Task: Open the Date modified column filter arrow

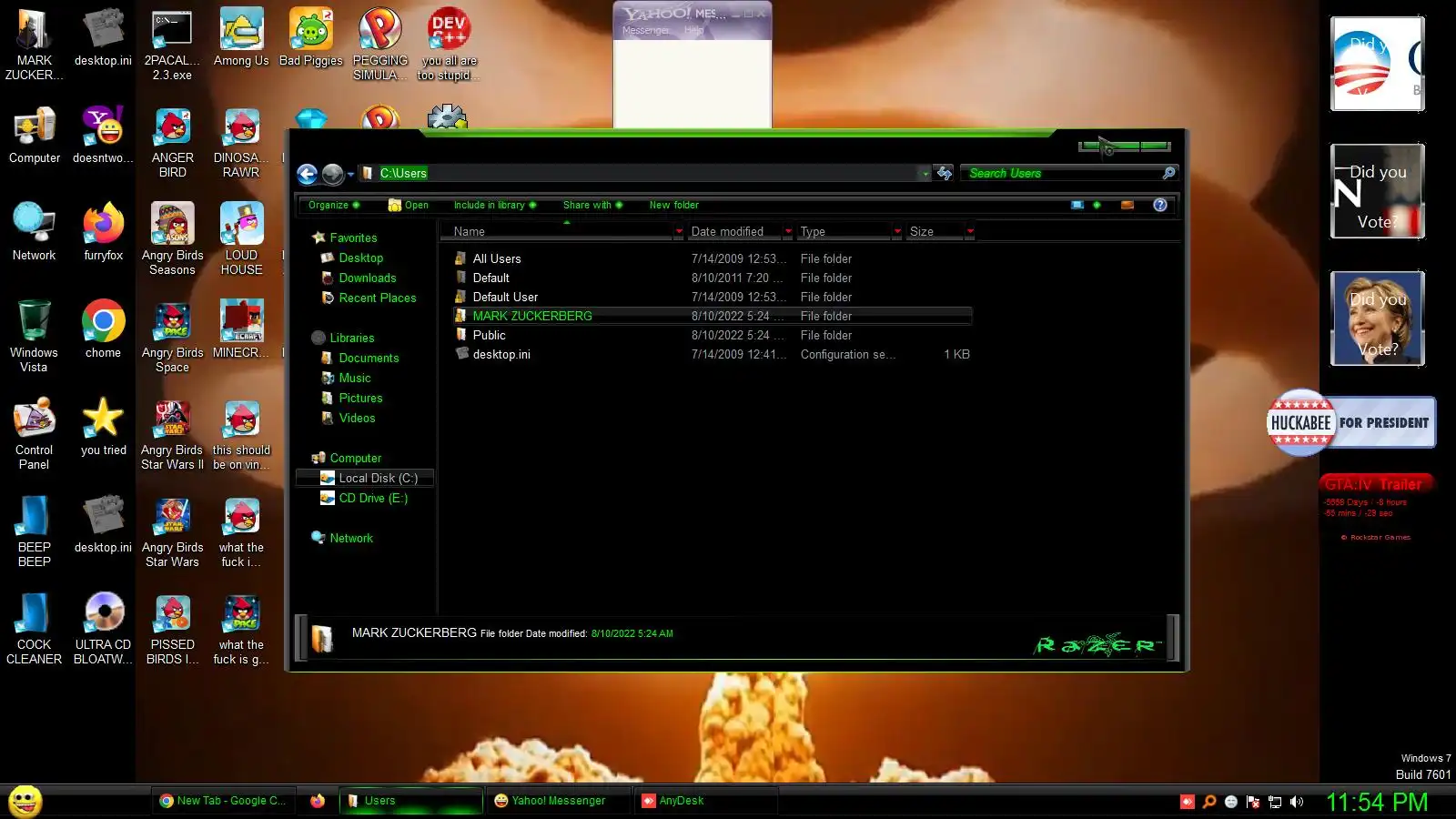Action: (788, 231)
